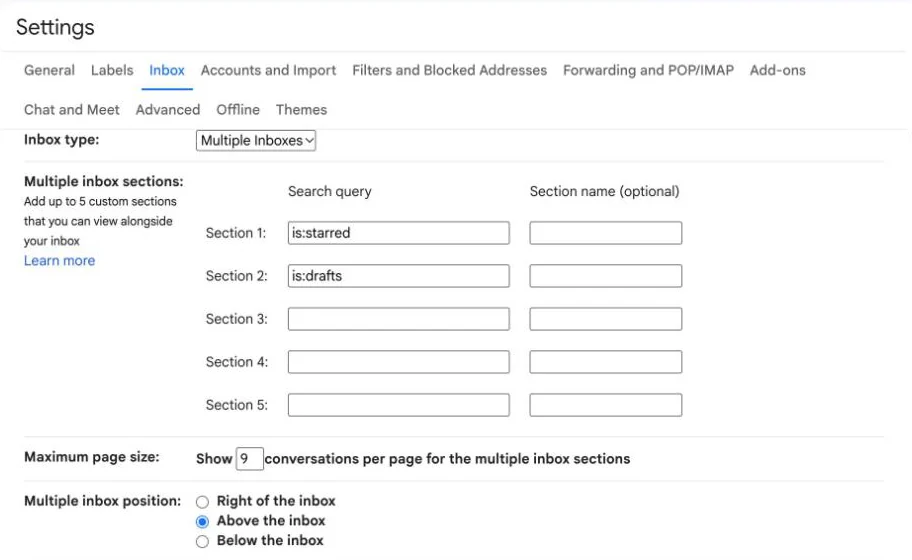Go to Filters and Blocked Addresses tab
The height and width of the screenshot is (560, 912).
(x=450, y=70)
